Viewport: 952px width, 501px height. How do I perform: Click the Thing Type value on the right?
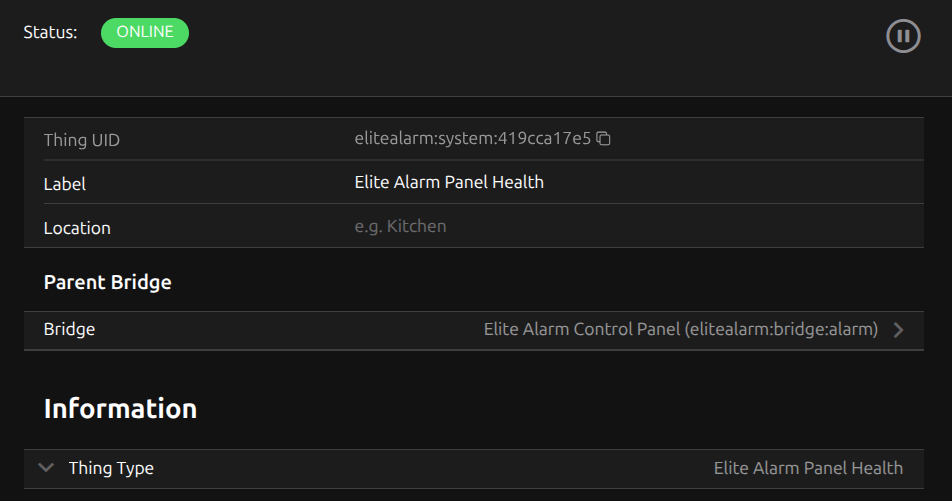tap(808, 468)
